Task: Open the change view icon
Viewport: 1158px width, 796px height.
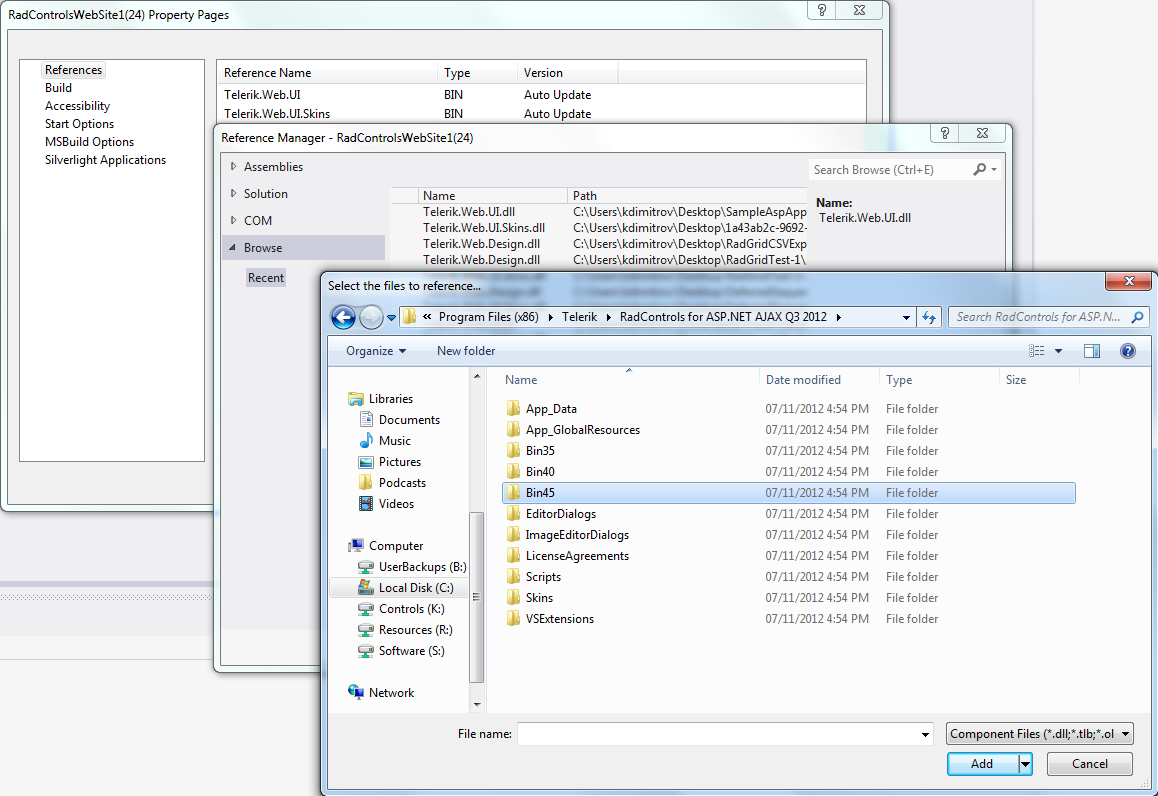Action: (1037, 351)
